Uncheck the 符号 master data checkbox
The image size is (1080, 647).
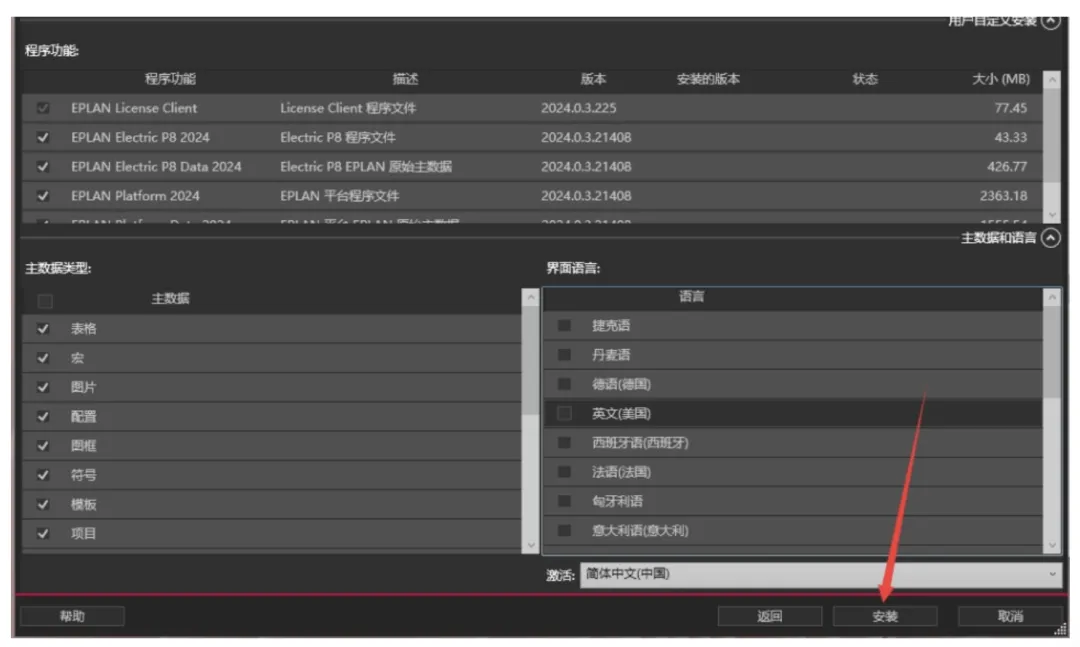pos(43,475)
